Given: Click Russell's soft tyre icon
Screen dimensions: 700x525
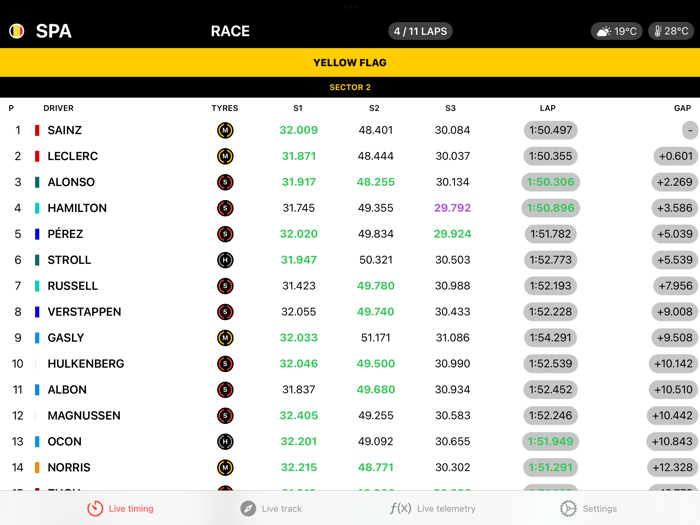Looking at the screenshot, I should (x=225, y=286).
